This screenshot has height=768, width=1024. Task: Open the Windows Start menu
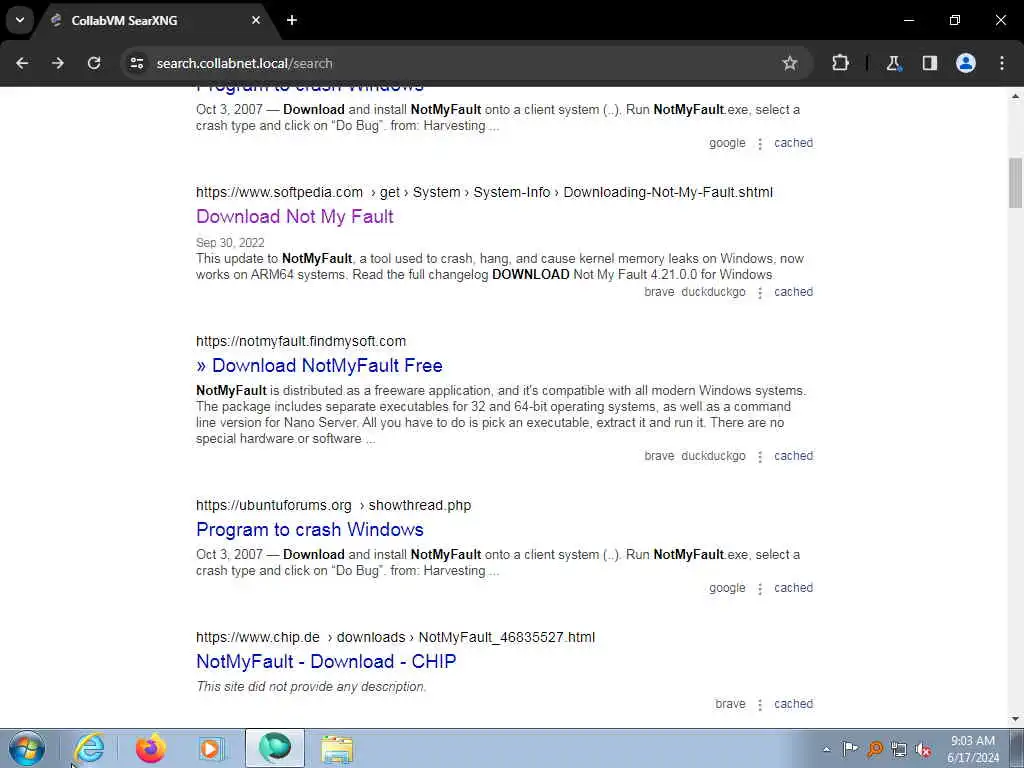(x=27, y=748)
